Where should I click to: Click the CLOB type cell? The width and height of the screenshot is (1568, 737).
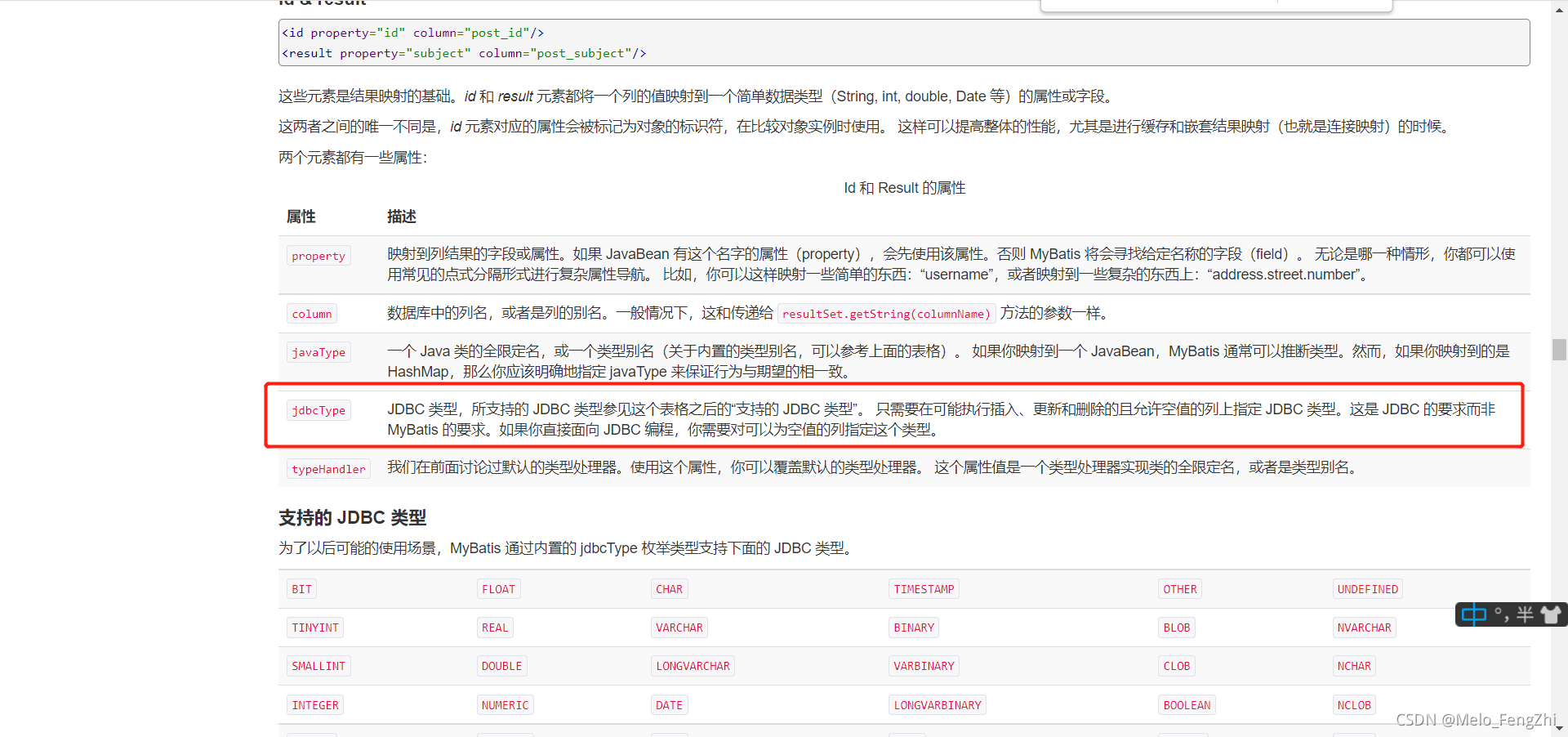[x=1177, y=666]
